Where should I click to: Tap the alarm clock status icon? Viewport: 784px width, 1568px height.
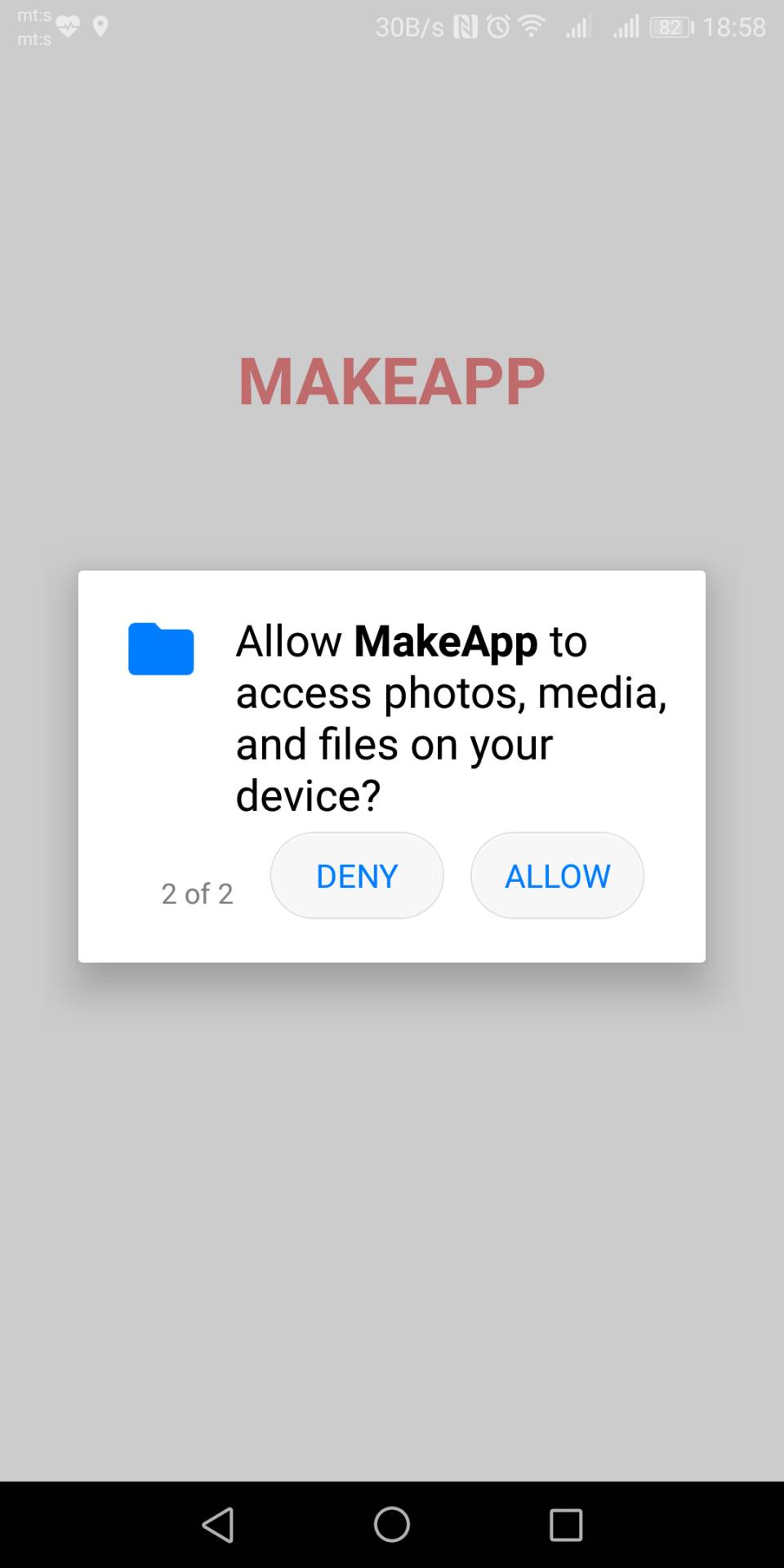(x=498, y=27)
